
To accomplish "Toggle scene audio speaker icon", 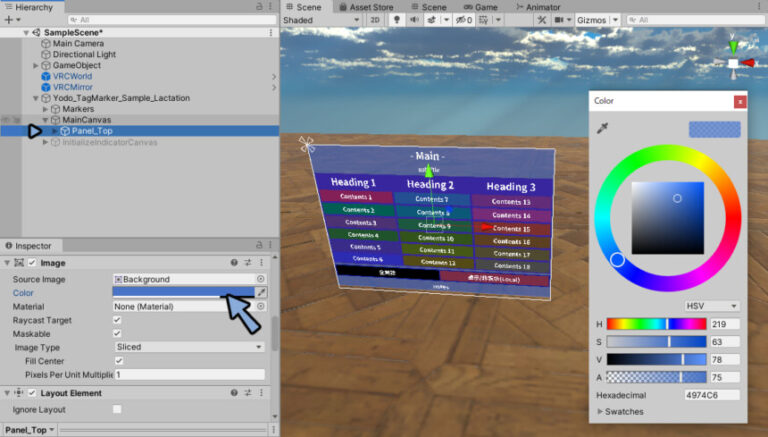I will point(414,20).
